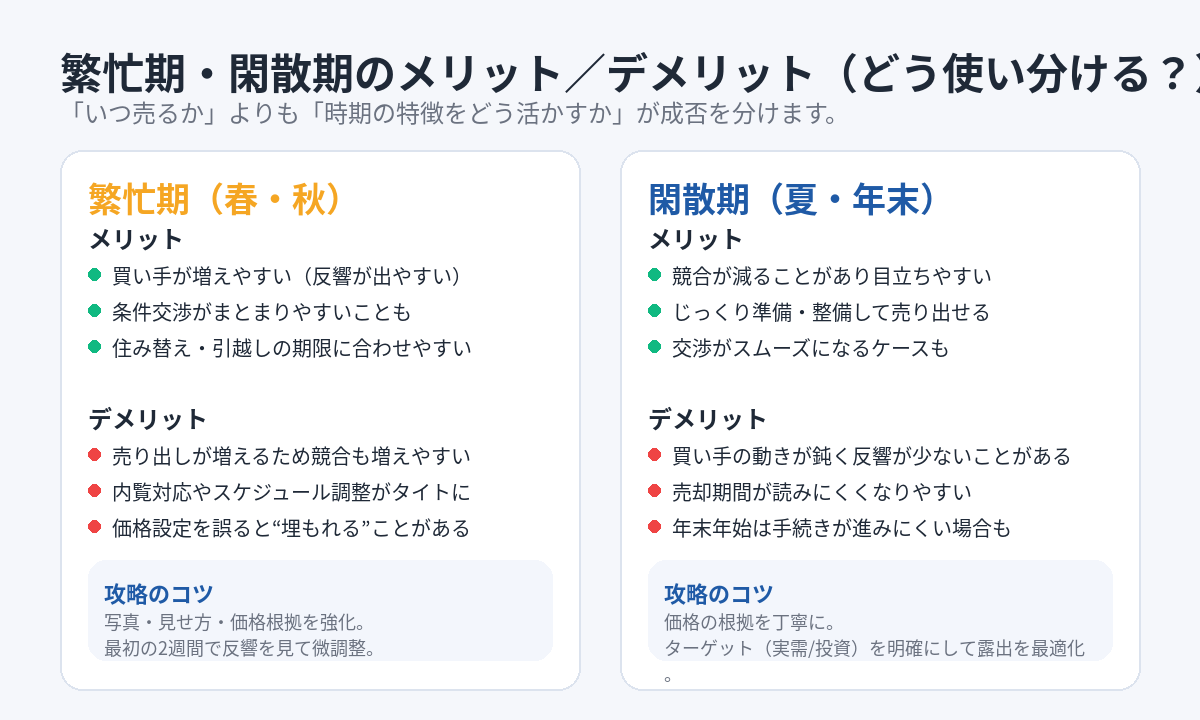Click the red dot next to 売却期間が読みにくくなりやすい
Image resolution: width=1200 pixels, height=720 pixels.
(655, 491)
